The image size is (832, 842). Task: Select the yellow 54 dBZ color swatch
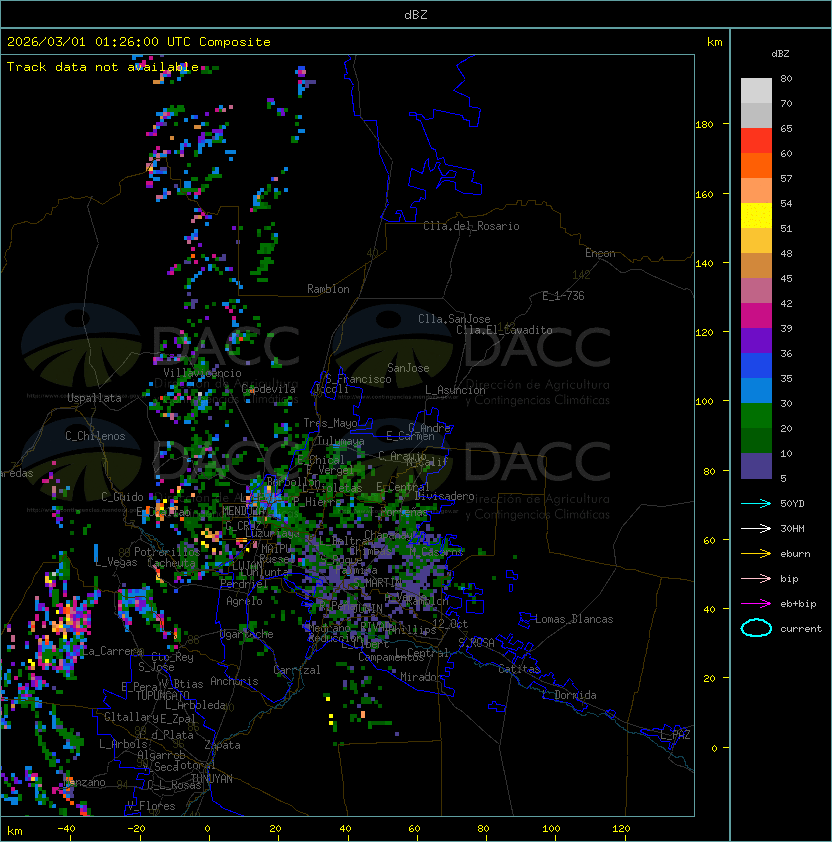pyautogui.click(x=756, y=215)
